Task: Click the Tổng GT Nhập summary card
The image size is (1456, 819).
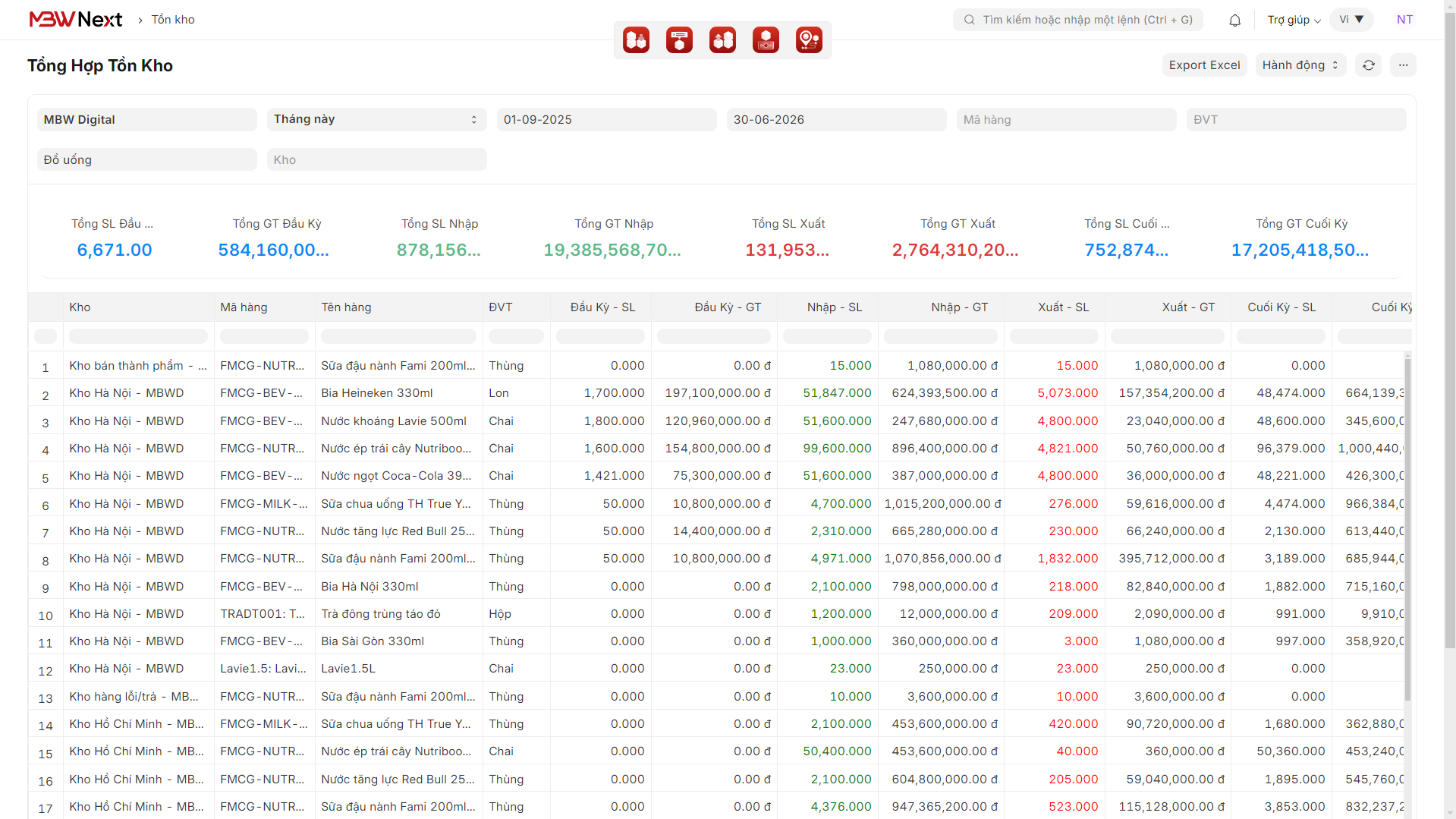Action: [x=613, y=237]
